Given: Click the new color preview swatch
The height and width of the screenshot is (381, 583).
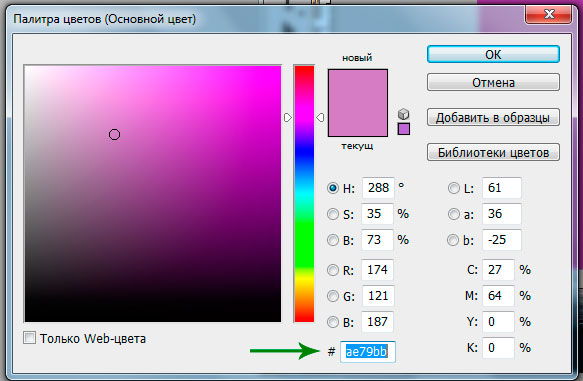Looking at the screenshot, I should (358, 86).
